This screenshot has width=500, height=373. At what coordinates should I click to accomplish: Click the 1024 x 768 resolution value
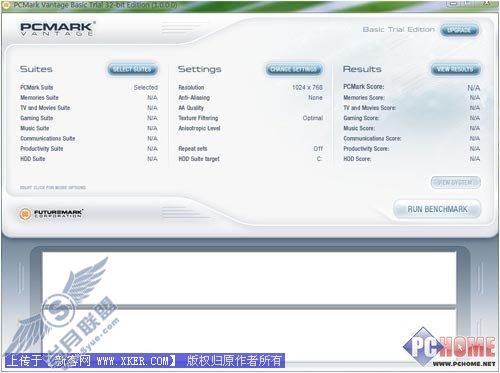click(307, 87)
